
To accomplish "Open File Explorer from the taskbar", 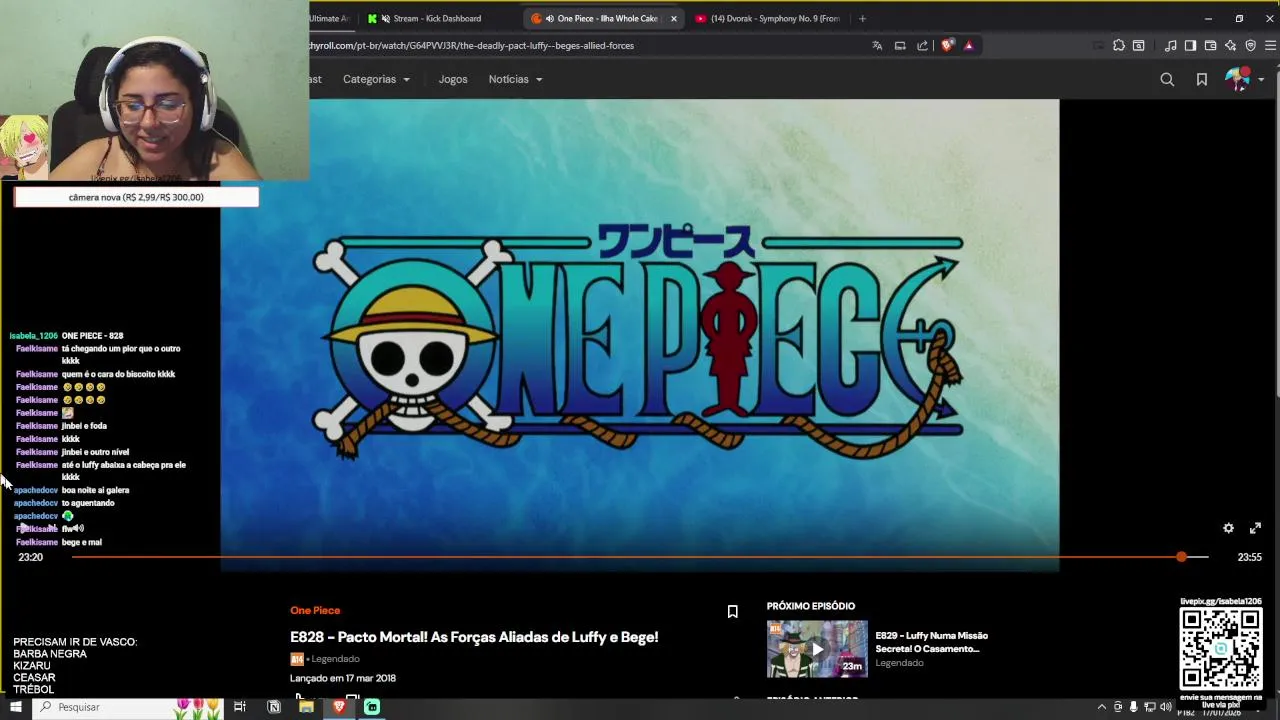I will click(306, 707).
